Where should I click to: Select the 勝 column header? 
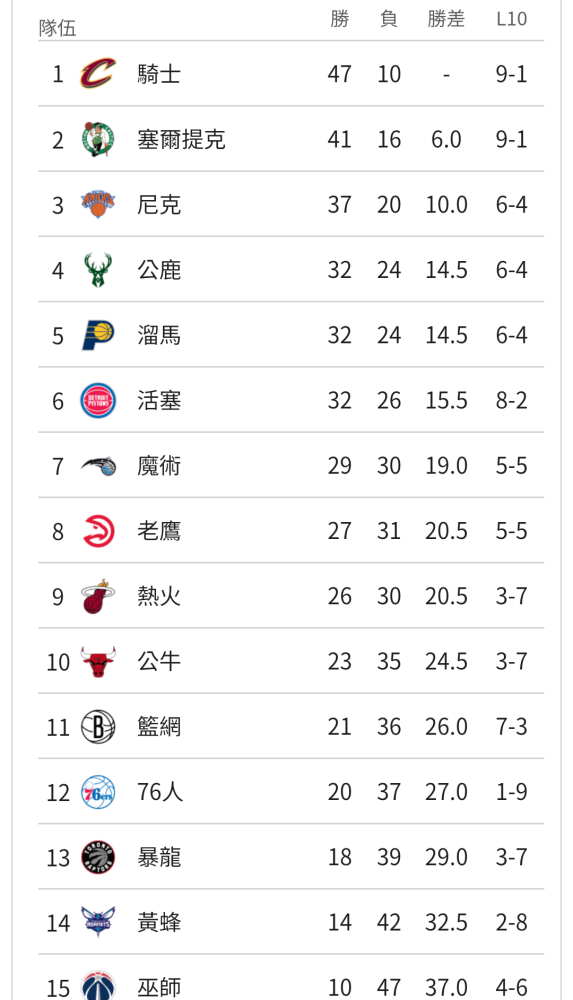point(339,19)
